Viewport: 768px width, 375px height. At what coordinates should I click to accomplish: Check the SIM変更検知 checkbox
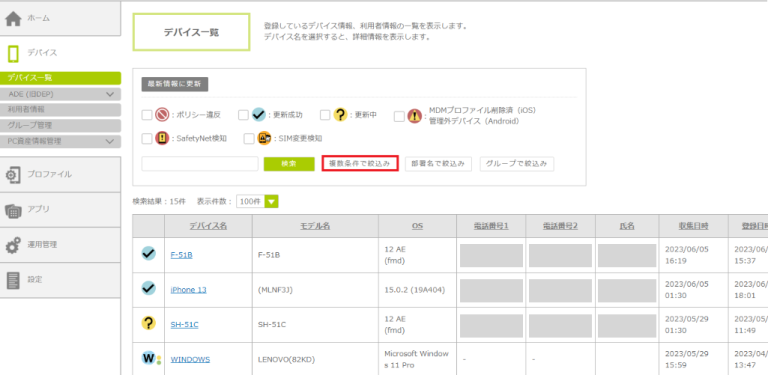point(249,139)
